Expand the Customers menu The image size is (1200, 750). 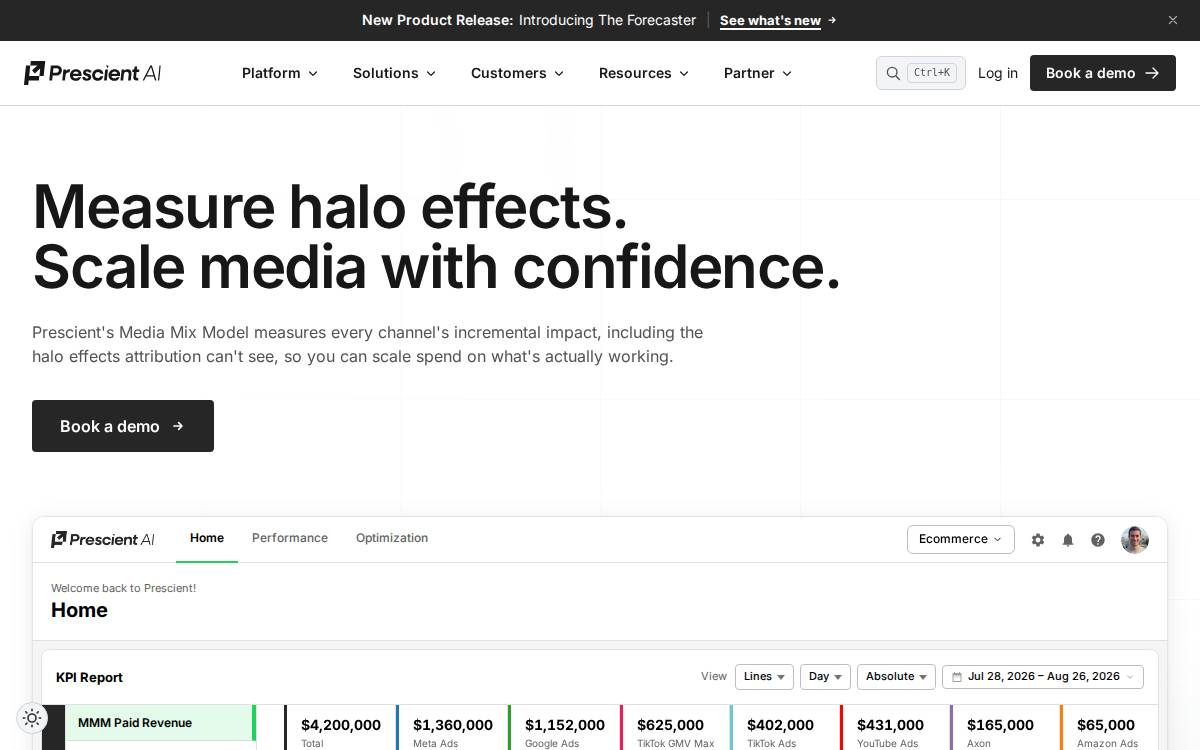click(517, 73)
